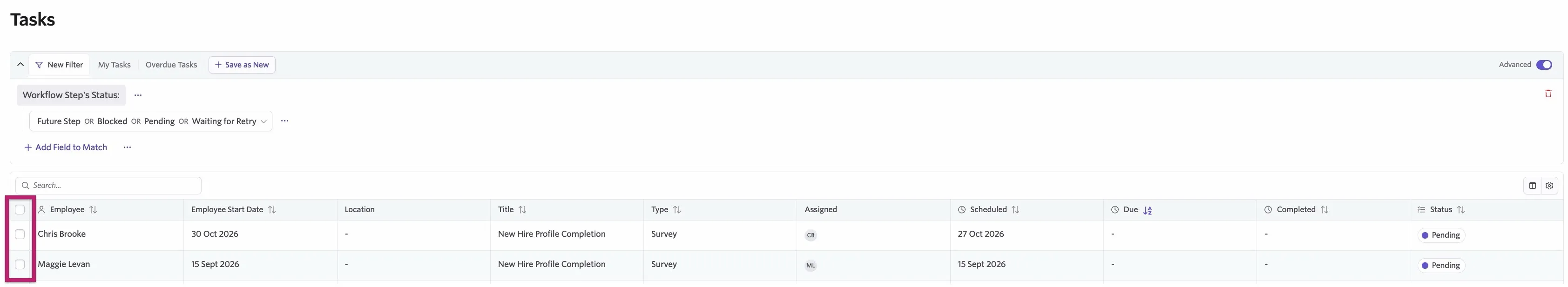This screenshot has width=1568, height=287.
Task: Click Save as New button
Action: pos(242,65)
